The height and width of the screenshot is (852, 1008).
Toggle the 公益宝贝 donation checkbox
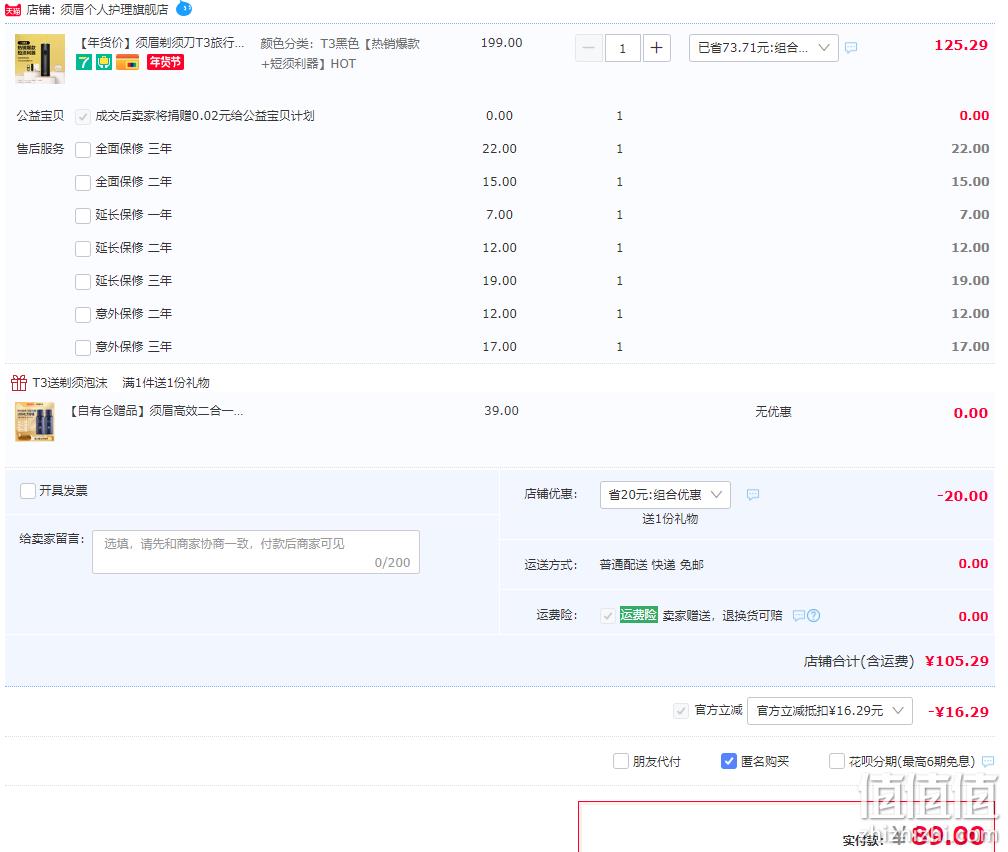(x=82, y=116)
